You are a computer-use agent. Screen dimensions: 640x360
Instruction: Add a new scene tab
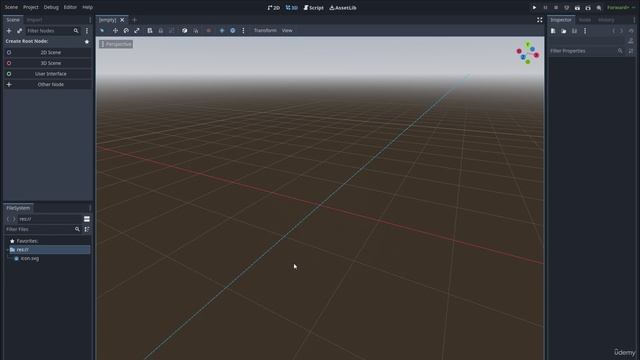tap(134, 20)
